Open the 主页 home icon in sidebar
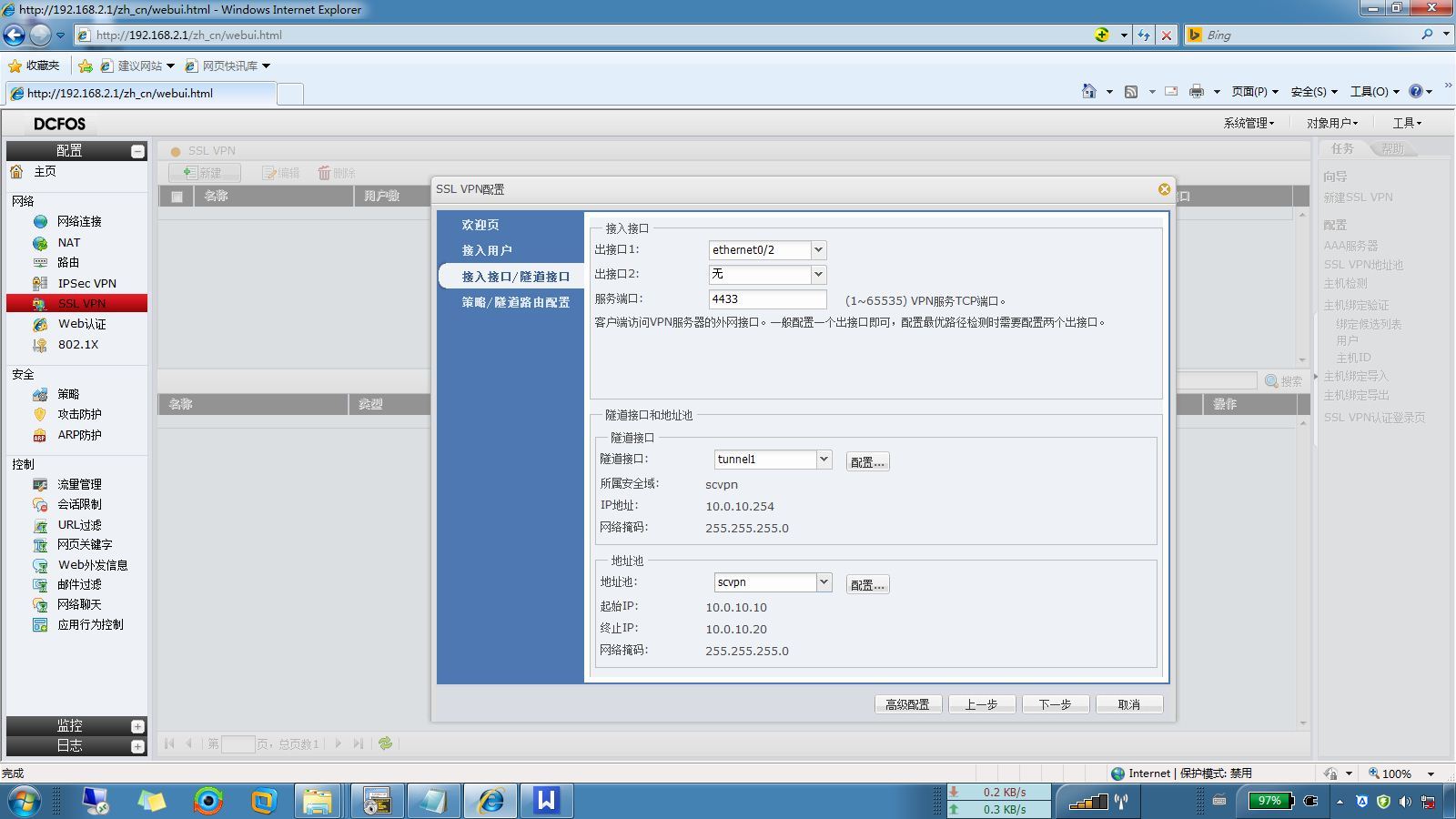 [x=16, y=172]
